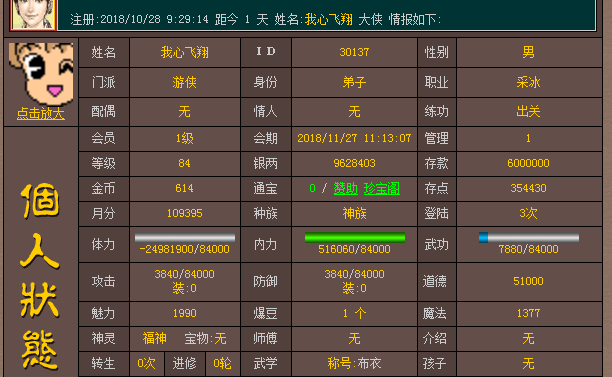Click the 体力 value -24981900/84000
Screen dimensions: 612x377
[x=185, y=249]
